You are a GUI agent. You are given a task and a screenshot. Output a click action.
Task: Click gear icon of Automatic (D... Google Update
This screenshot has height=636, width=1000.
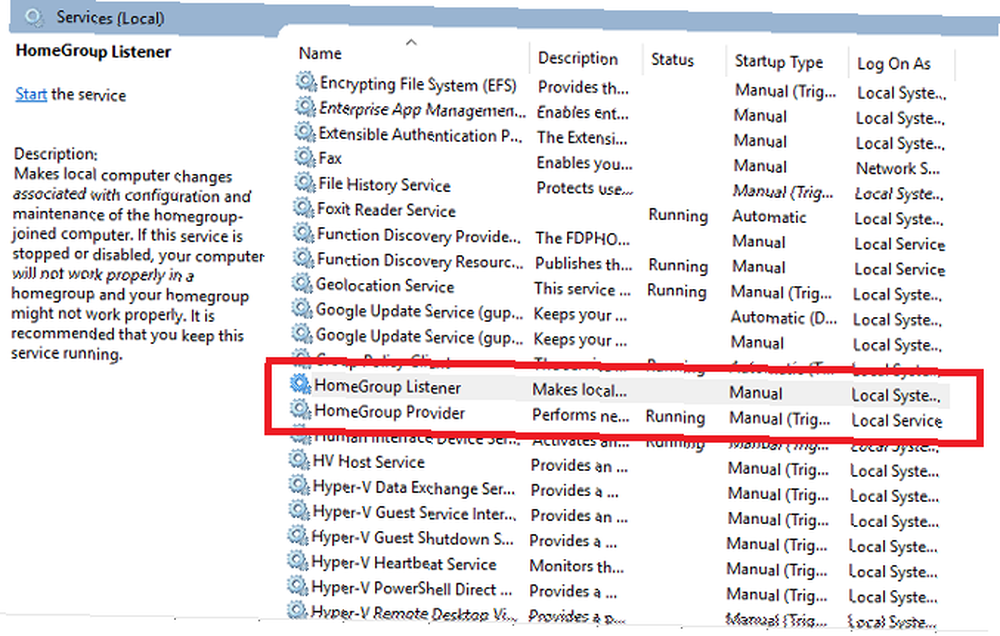[302, 309]
